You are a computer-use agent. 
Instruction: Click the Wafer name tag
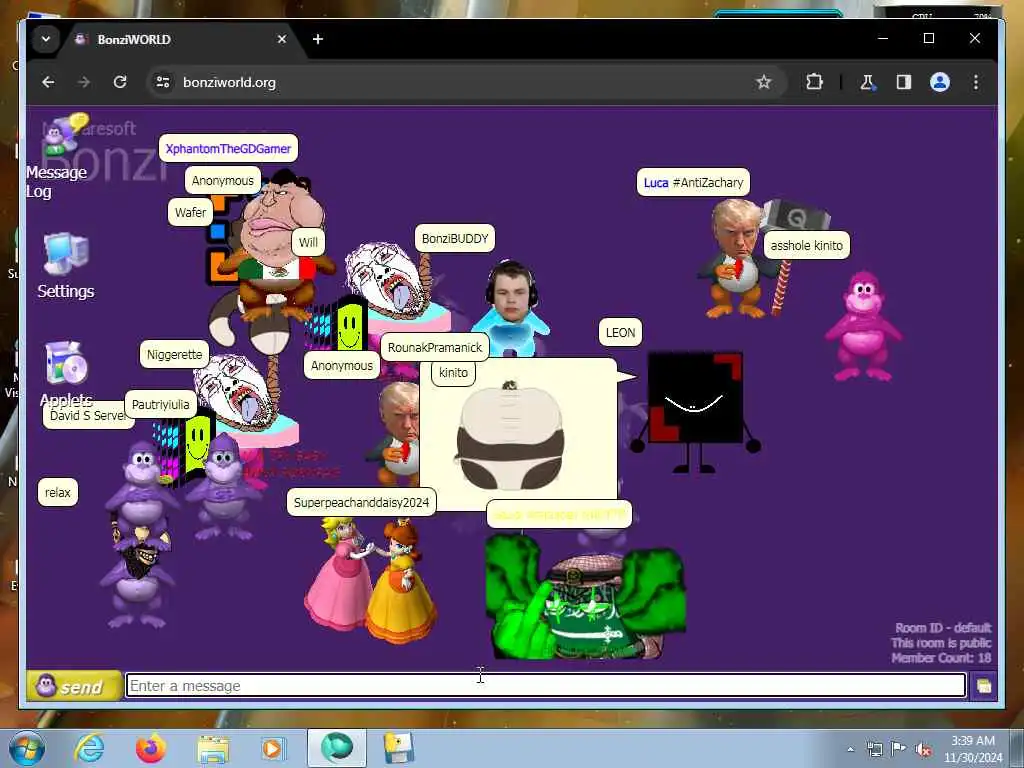coord(191,212)
